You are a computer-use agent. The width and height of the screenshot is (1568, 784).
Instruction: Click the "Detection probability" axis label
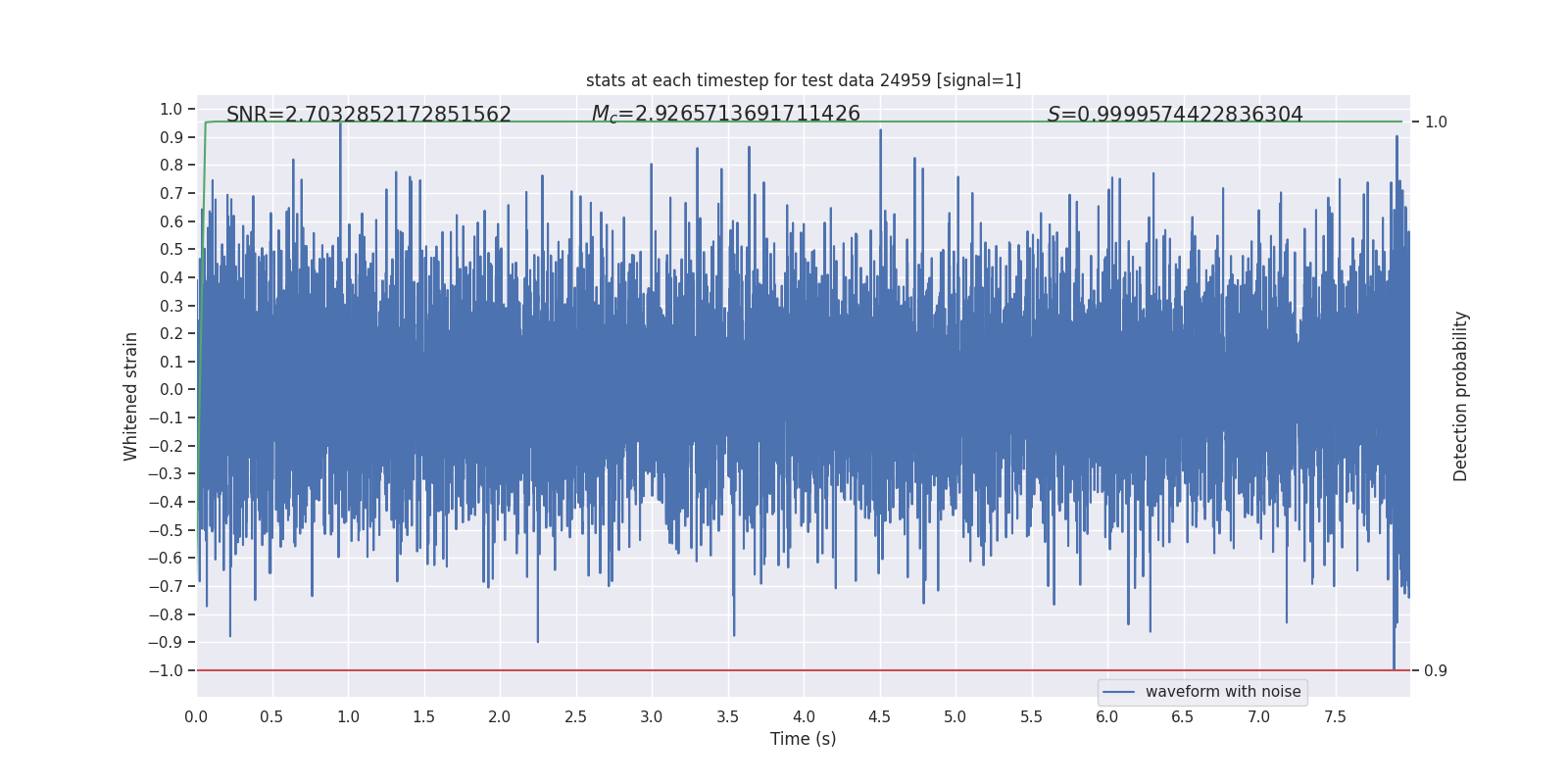click(1461, 396)
